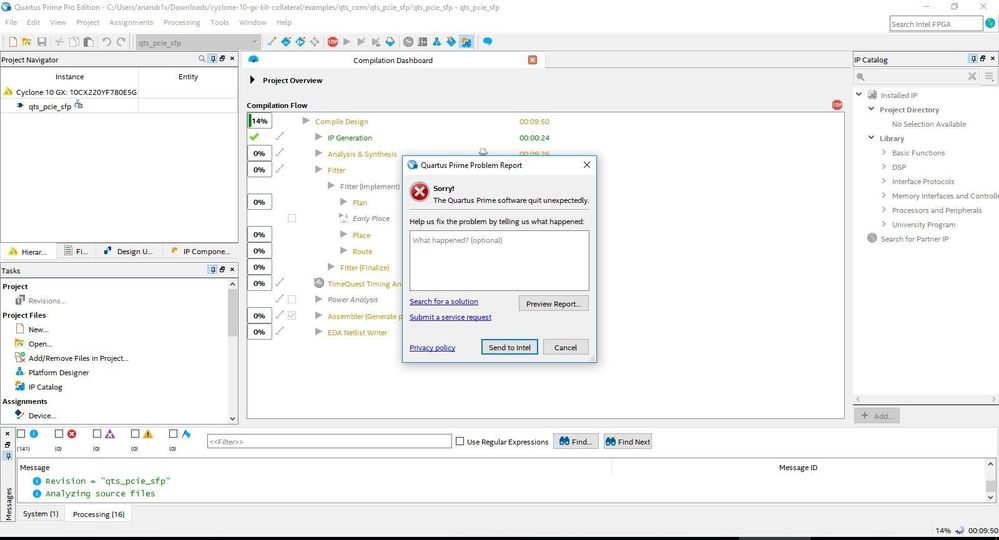
Task: Open the Tools menu
Action: coord(219,22)
